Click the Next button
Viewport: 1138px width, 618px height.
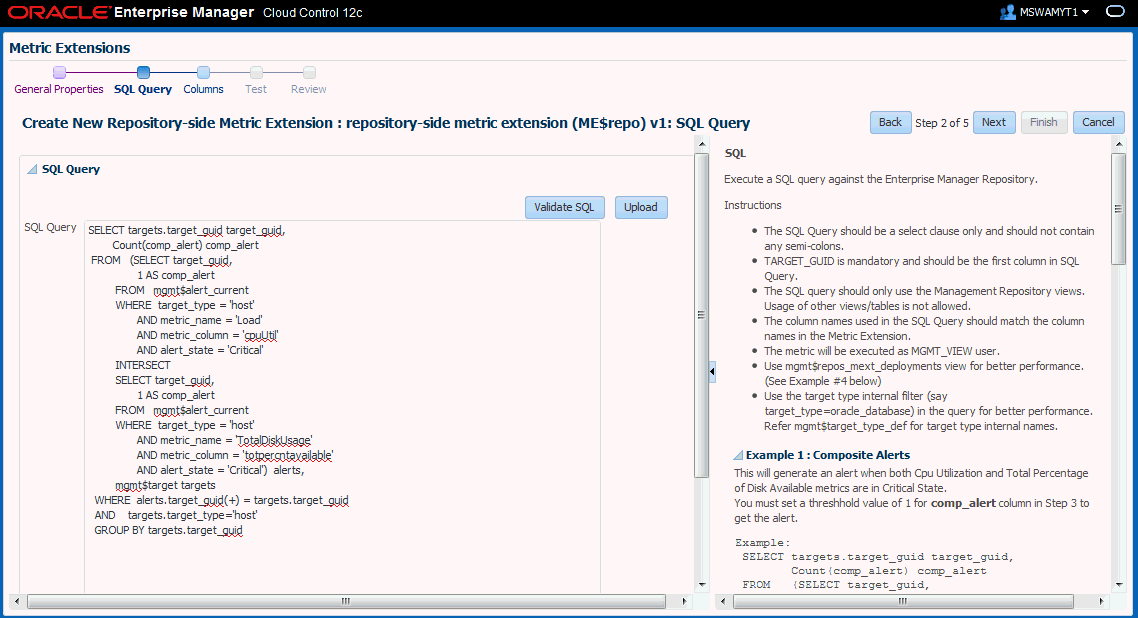(994, 123)
